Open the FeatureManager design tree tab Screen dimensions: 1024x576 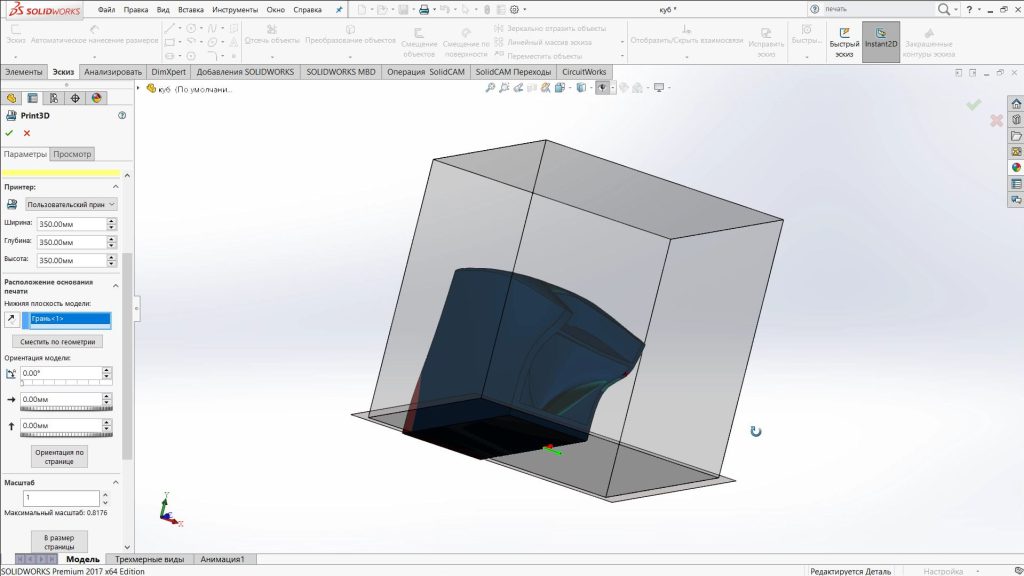[11, 98]
